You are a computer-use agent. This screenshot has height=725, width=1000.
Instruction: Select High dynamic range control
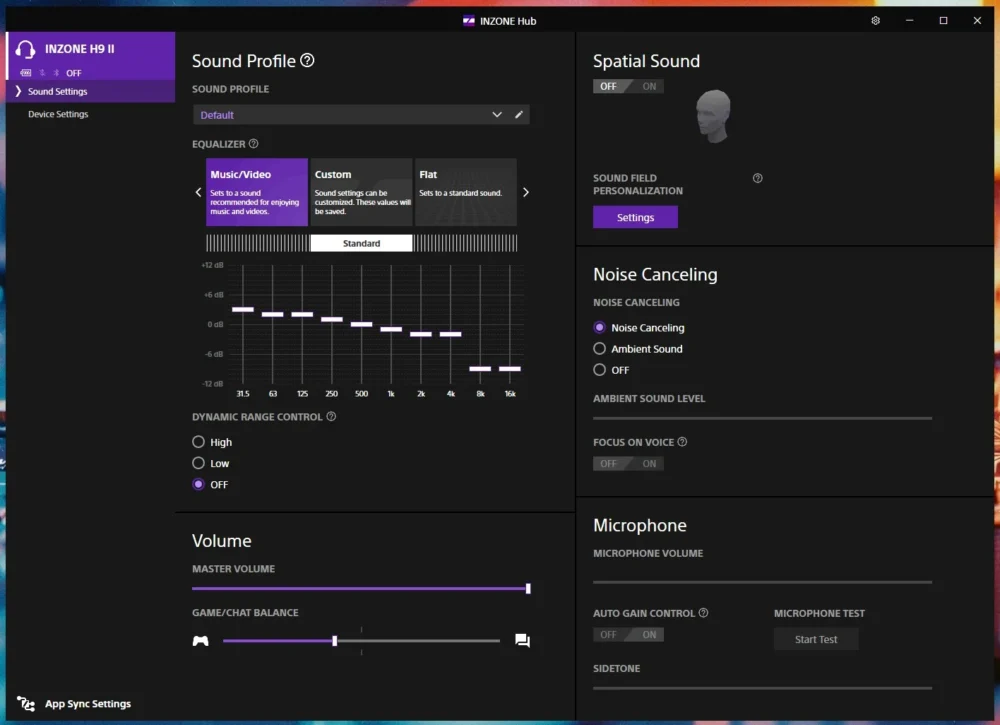[198, 442]
